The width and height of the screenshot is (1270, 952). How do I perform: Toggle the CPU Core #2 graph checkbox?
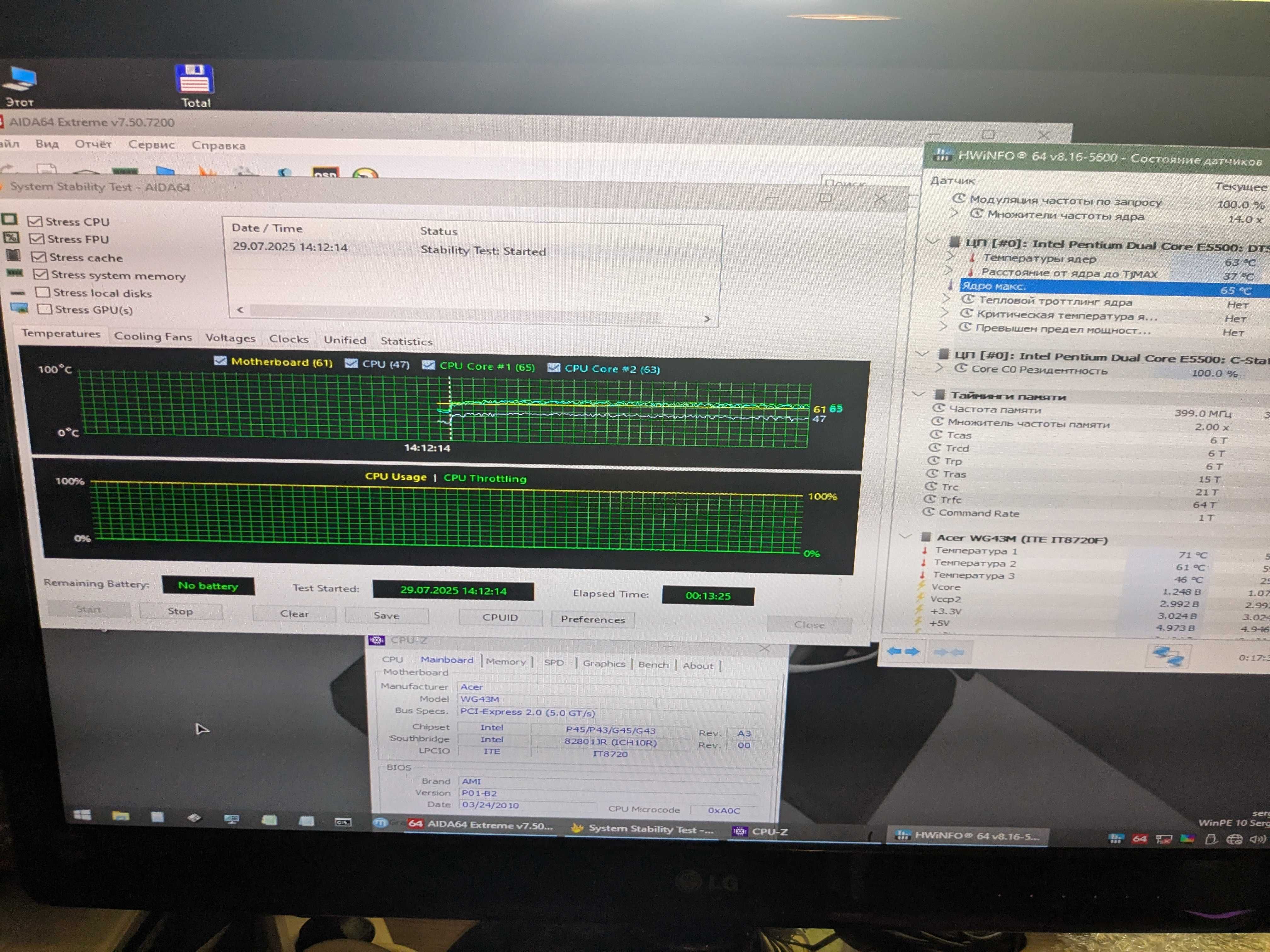(553, 367)
